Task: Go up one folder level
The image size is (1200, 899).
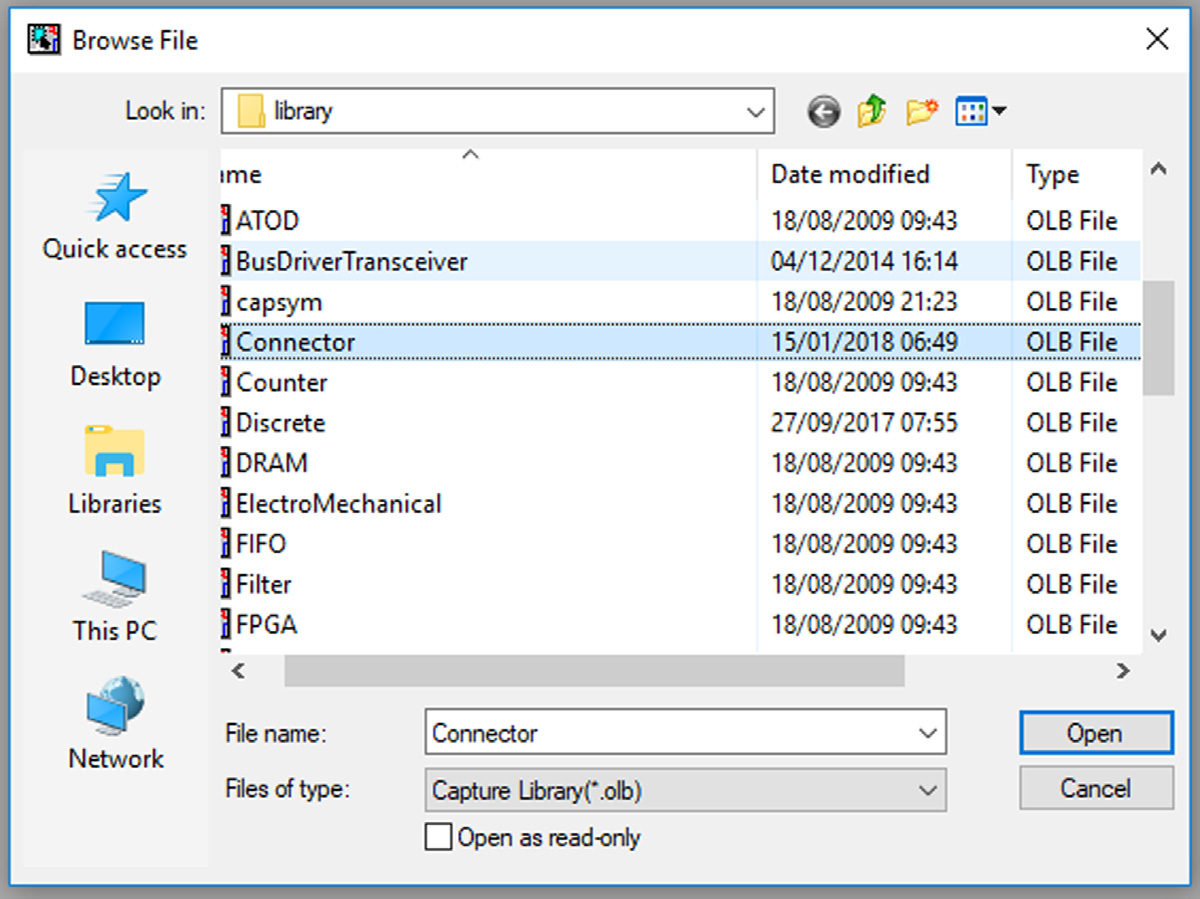Action: pyautogui.click(x=871, y=111)
